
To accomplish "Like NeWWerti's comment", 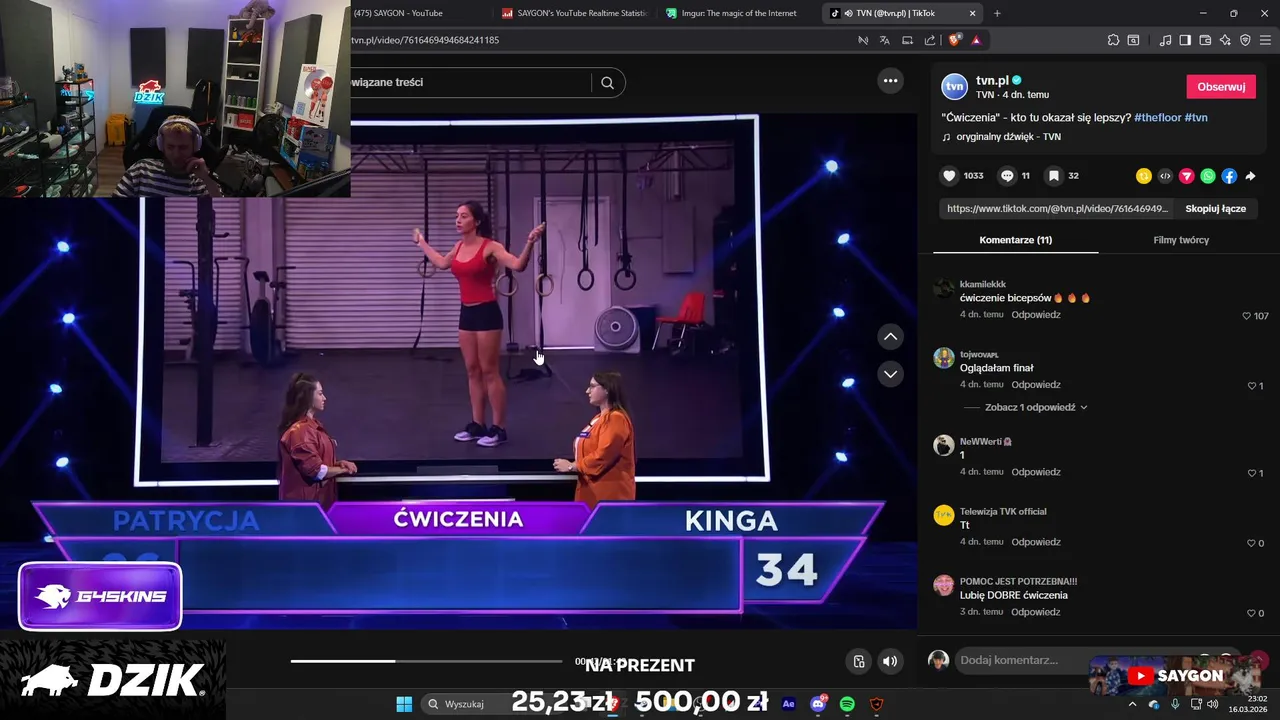I will pyautogui.click(x=1252, y=473).
